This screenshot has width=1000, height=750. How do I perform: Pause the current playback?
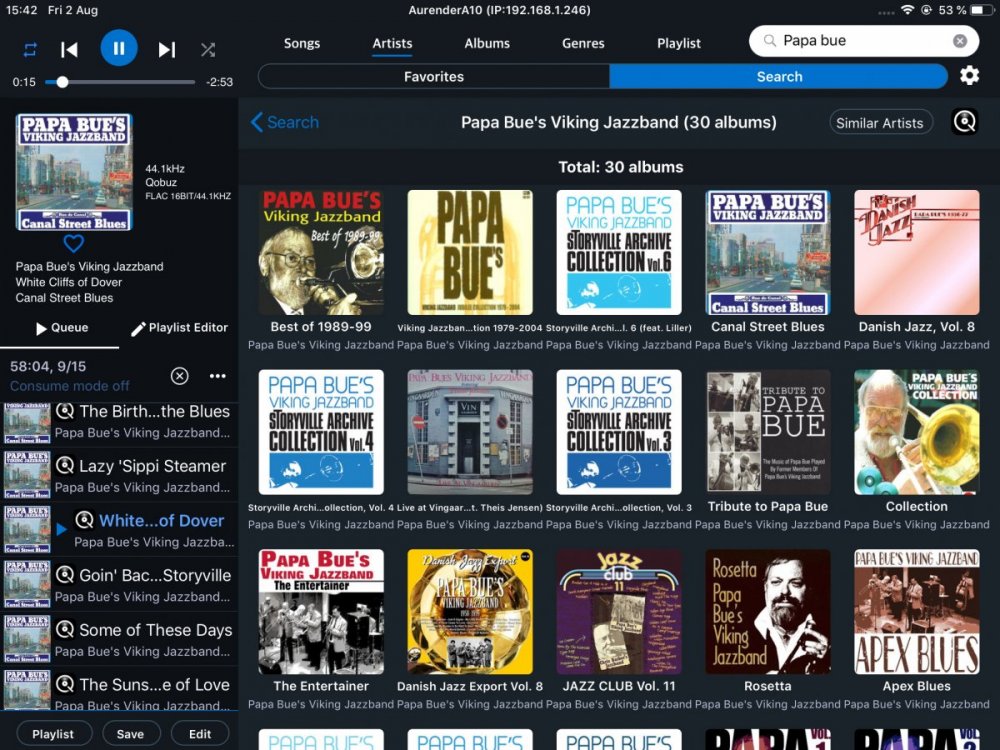(119, 48)
